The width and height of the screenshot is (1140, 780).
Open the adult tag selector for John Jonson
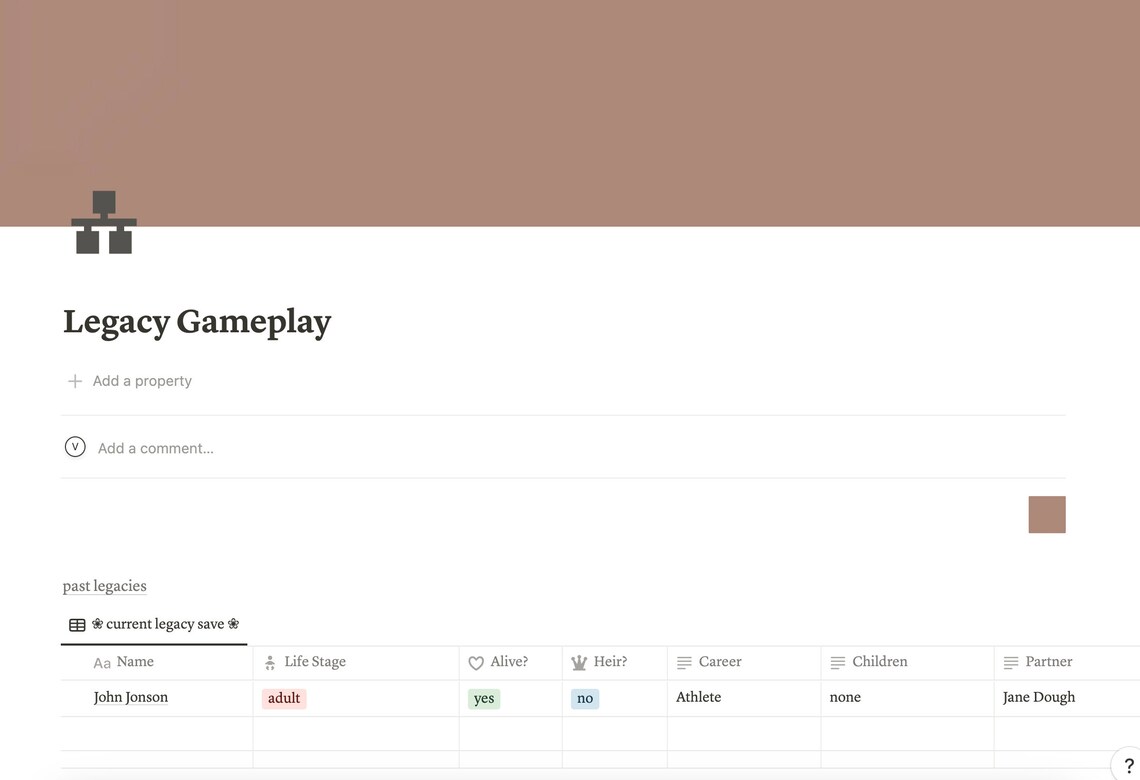(x=284, y=697)
